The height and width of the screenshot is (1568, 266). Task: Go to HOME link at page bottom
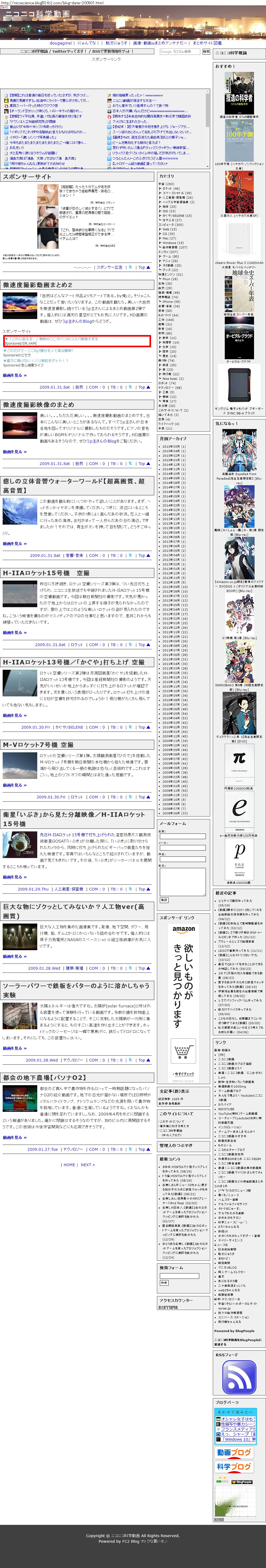(69, 1165)
